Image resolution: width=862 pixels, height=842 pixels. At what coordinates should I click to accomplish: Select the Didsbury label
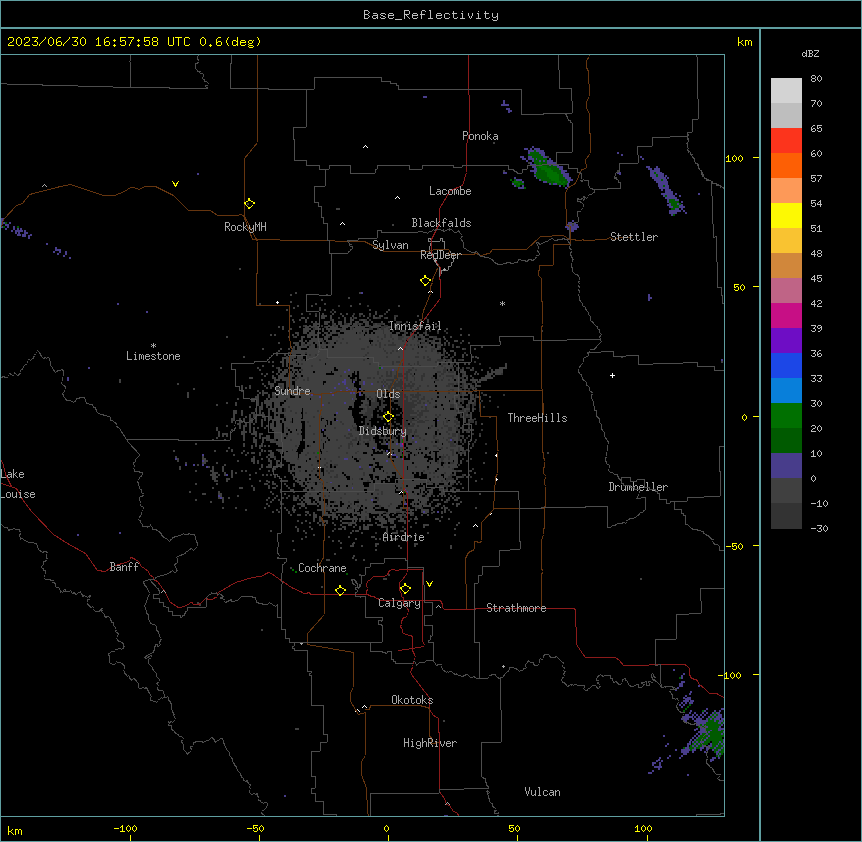383,431
